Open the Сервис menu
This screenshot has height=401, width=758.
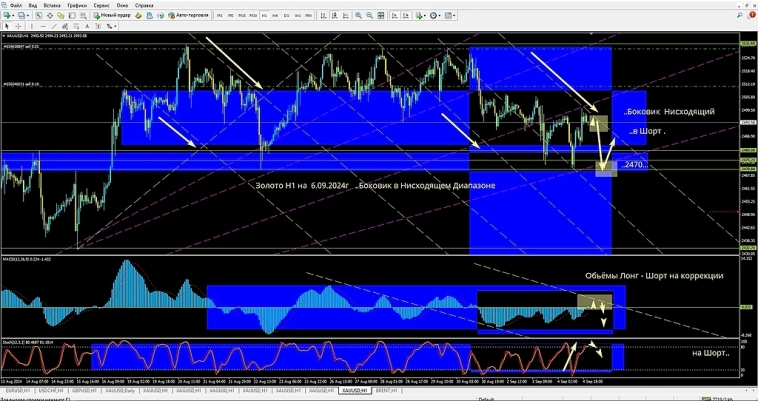tap(102, 5)
